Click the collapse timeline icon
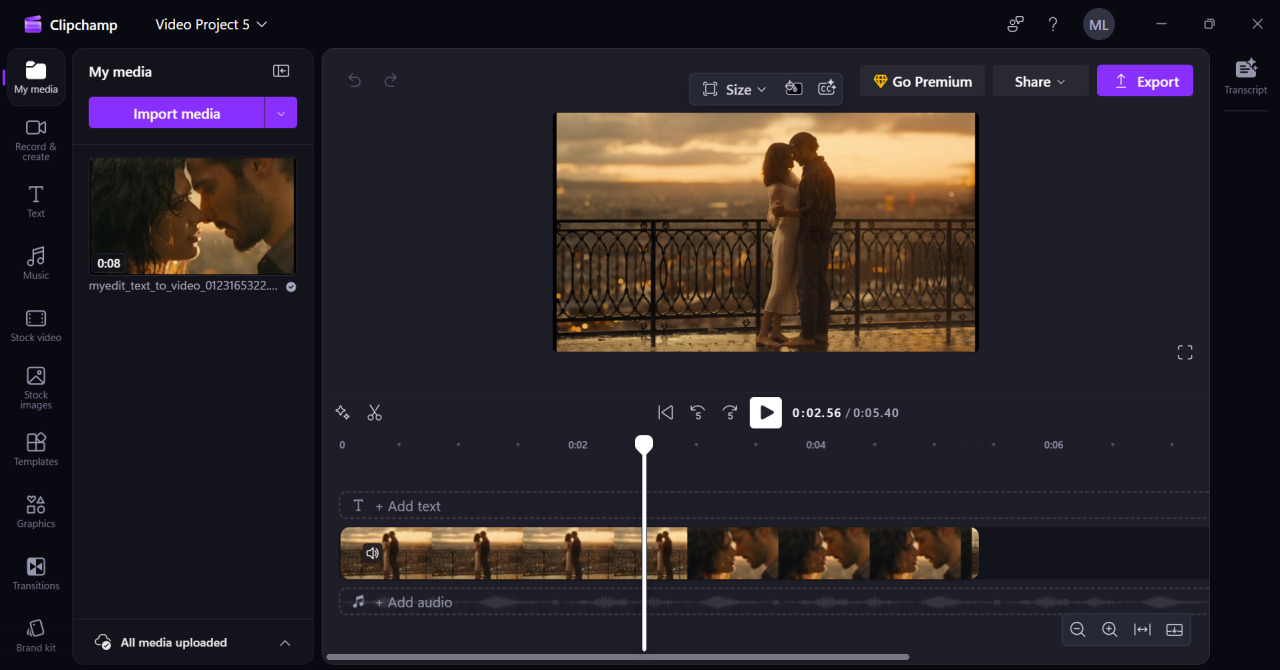 (1174, 629)
